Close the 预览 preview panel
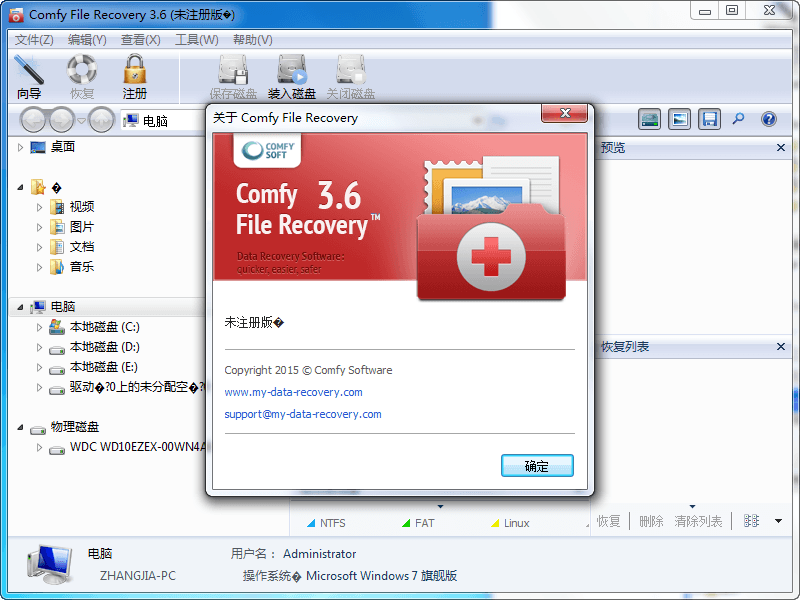Screen dimensions: 800x600 tap(781, 148)
